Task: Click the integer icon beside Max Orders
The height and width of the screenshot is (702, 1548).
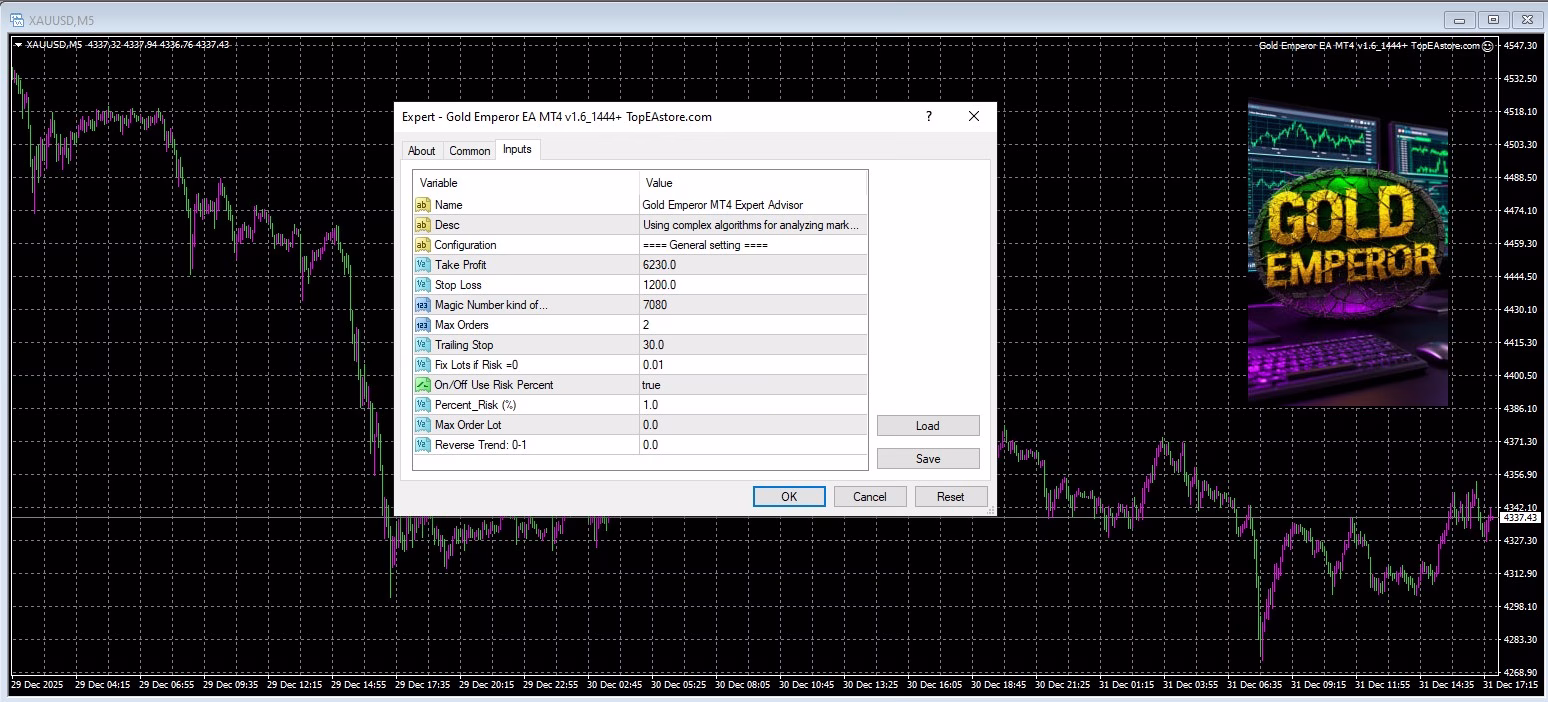Action: pyautogui.click(x=422, y=325)
